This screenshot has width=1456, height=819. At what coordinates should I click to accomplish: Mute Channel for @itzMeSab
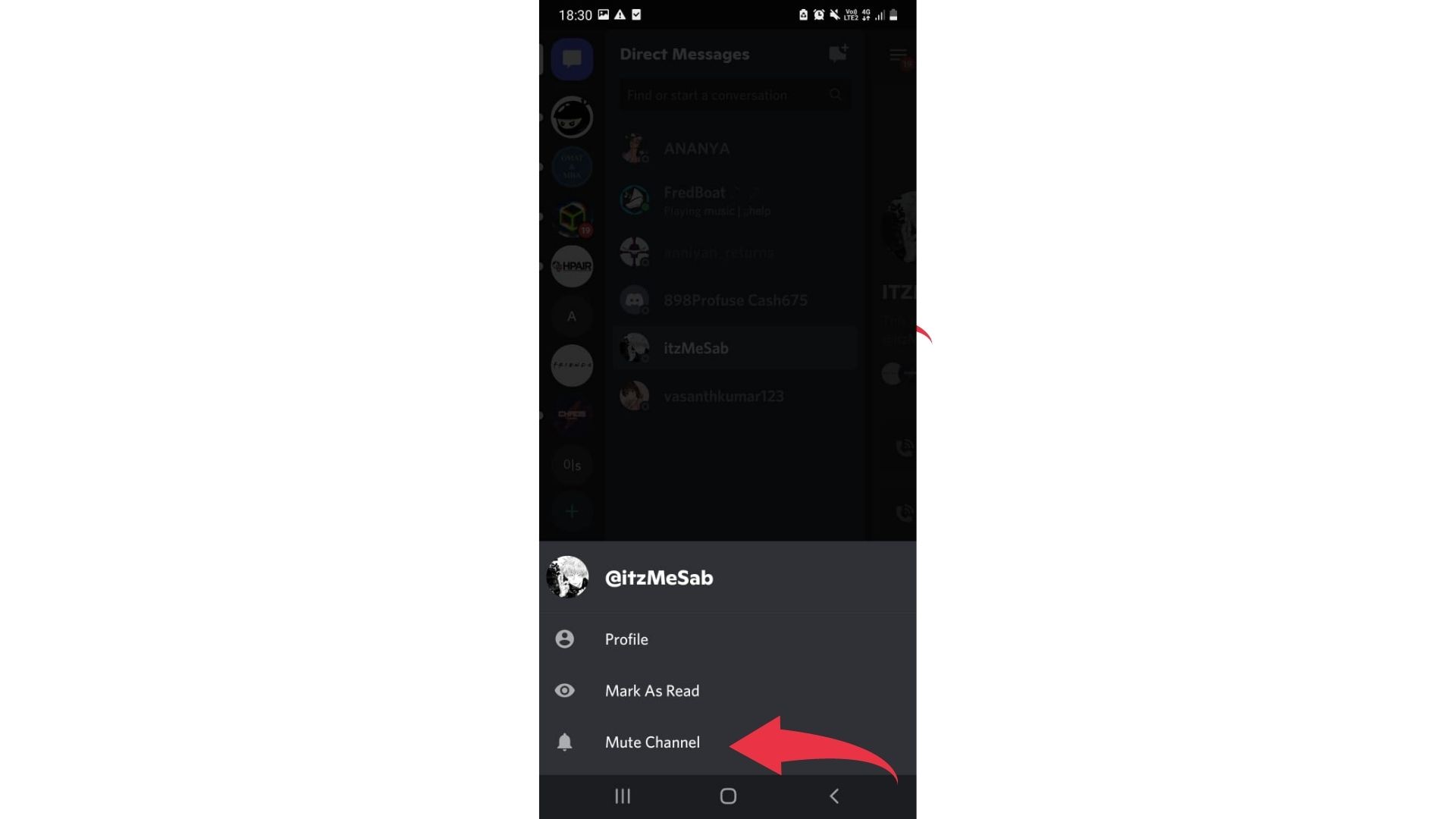tap(652, 741)
